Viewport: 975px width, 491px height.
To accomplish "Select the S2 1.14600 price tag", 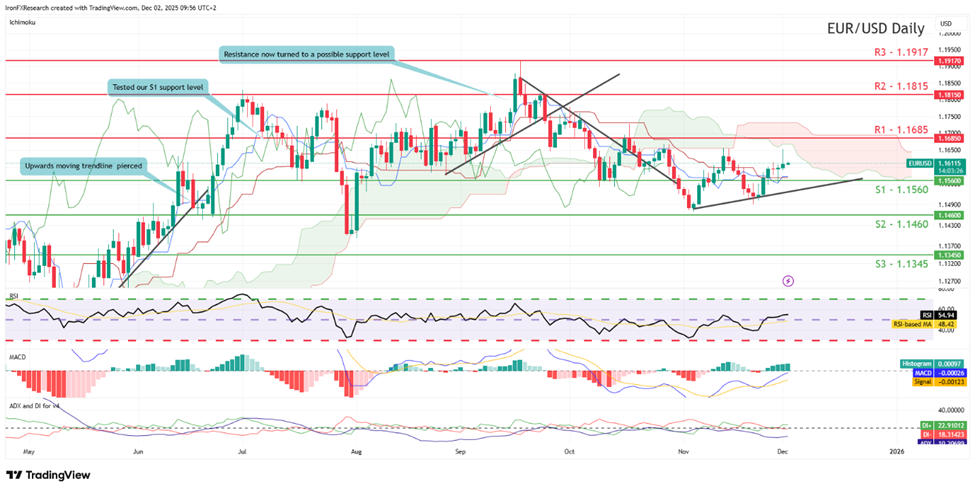I will tap(947, 215).
